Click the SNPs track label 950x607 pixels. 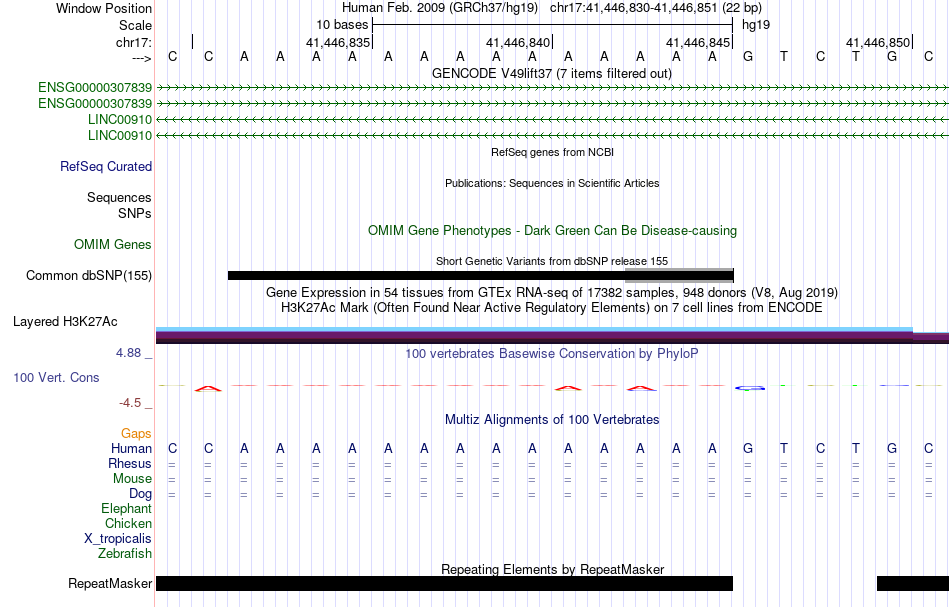(135, 214)
